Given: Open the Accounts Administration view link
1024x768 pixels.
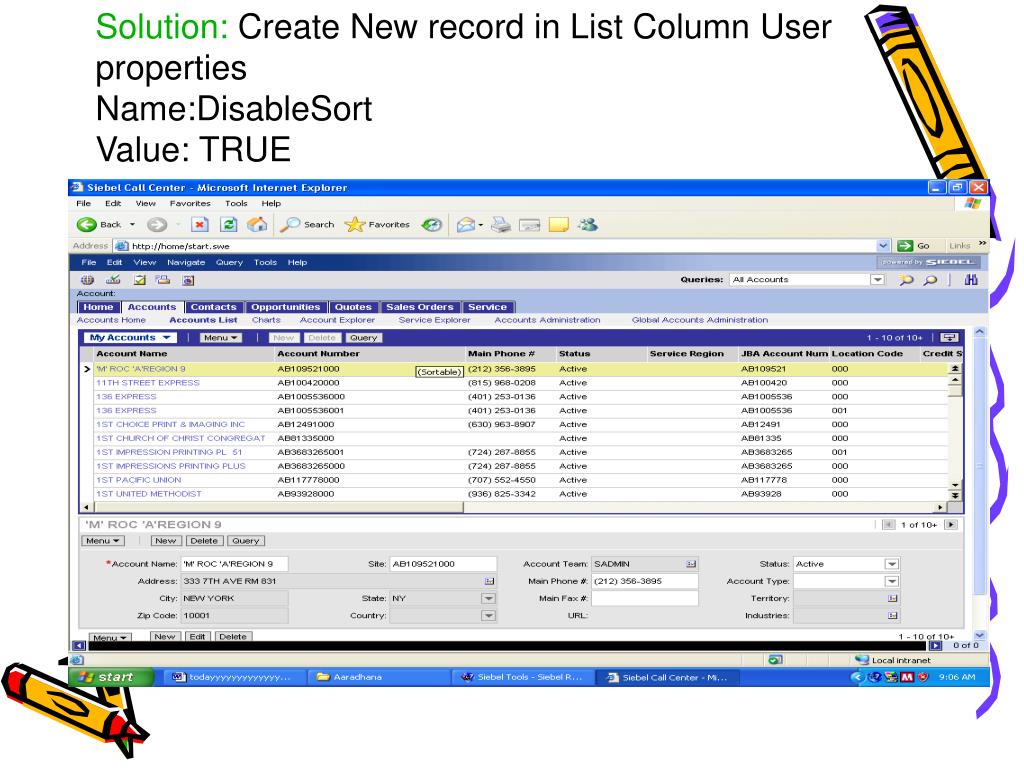Looking at the screenshot, I should click(547, 320).
